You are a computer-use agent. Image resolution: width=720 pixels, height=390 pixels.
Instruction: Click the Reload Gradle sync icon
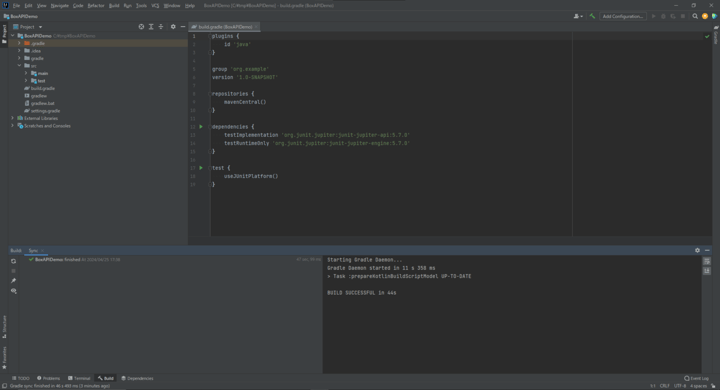coord(13,261)
